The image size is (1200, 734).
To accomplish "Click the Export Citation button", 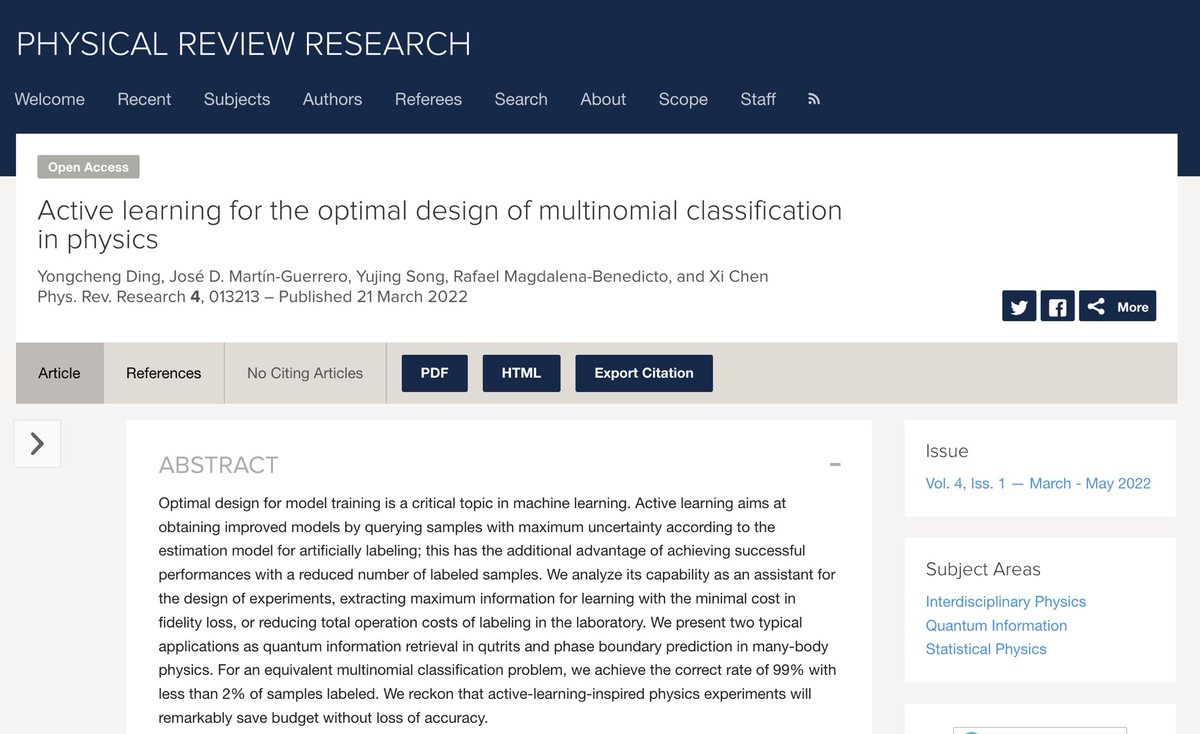I will coord(644,373).
